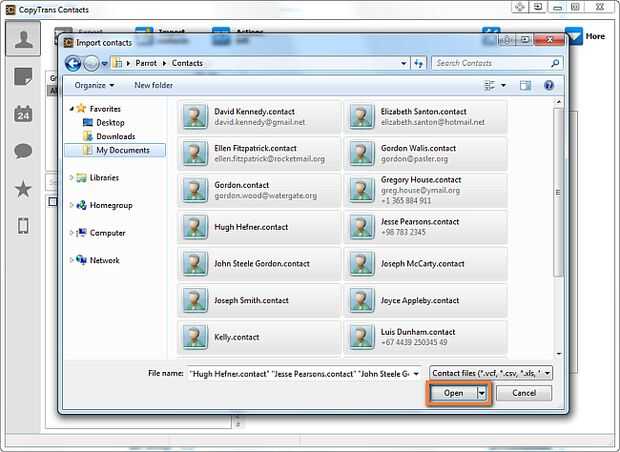
Task: Click the search magnifier icon
Action: 555,63
